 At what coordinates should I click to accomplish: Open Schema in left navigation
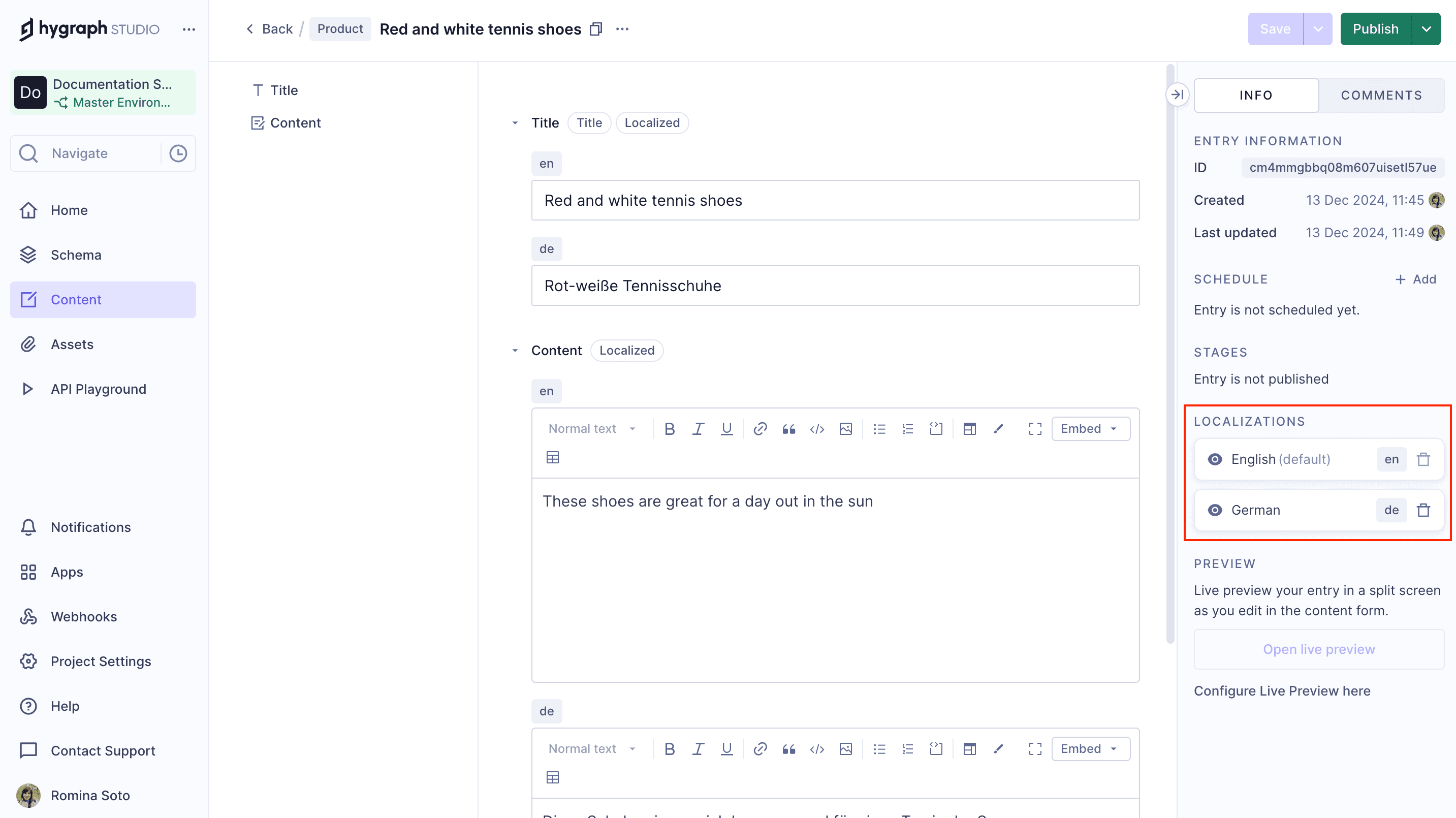pyautogui.click(x=76, y=255)
